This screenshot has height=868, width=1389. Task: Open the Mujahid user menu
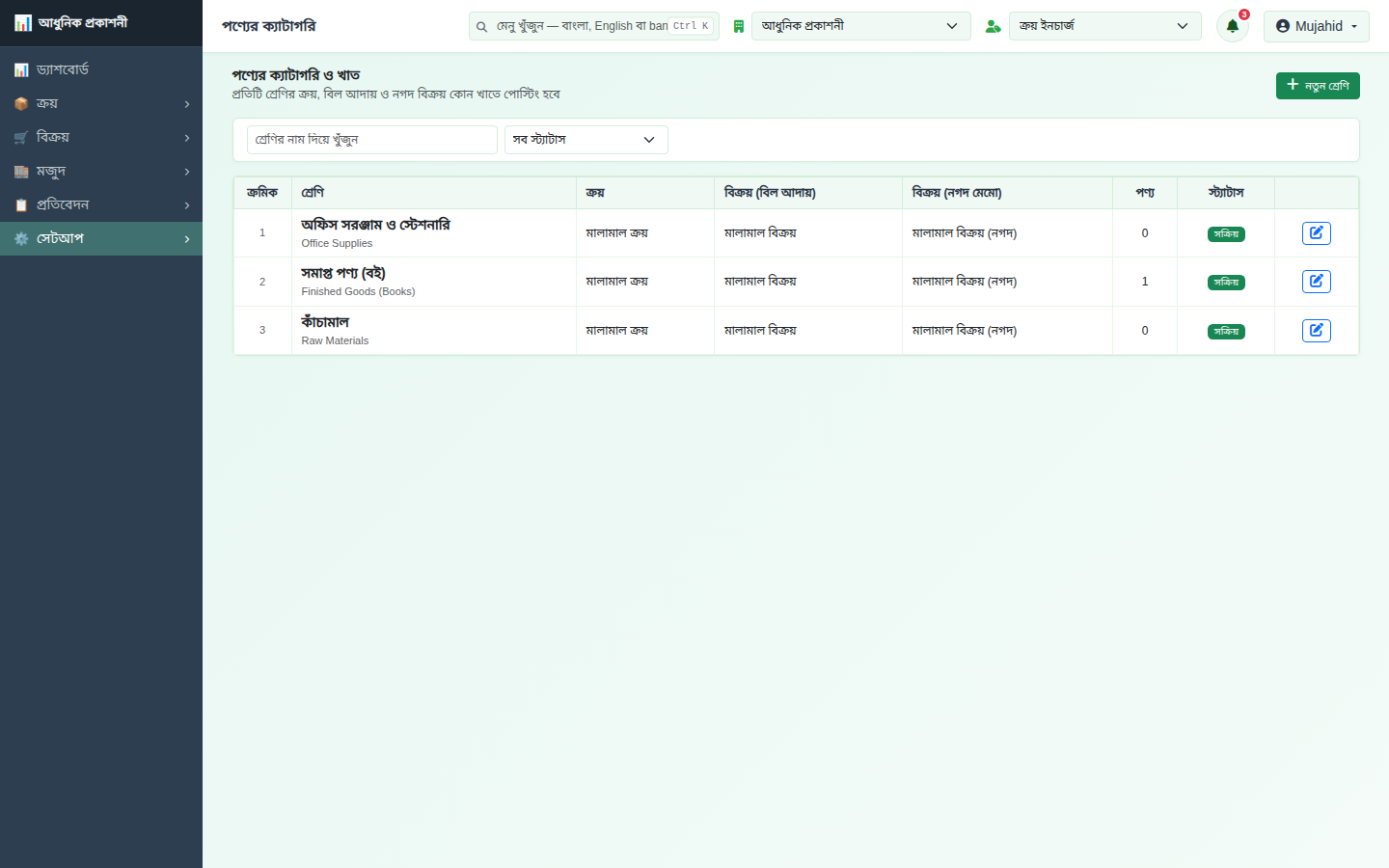[x=1317, y=26]
